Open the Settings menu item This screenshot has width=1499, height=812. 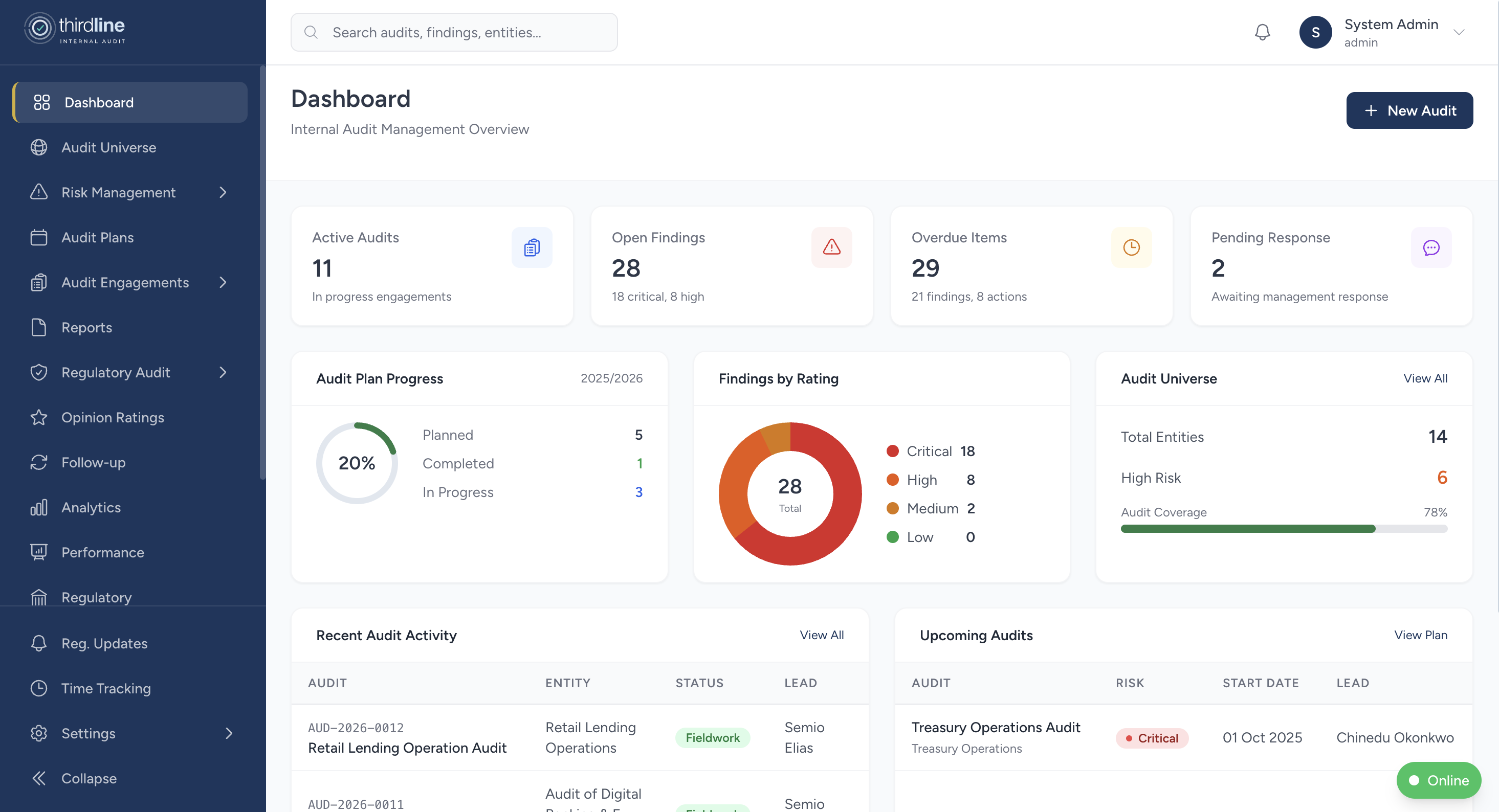89,733
